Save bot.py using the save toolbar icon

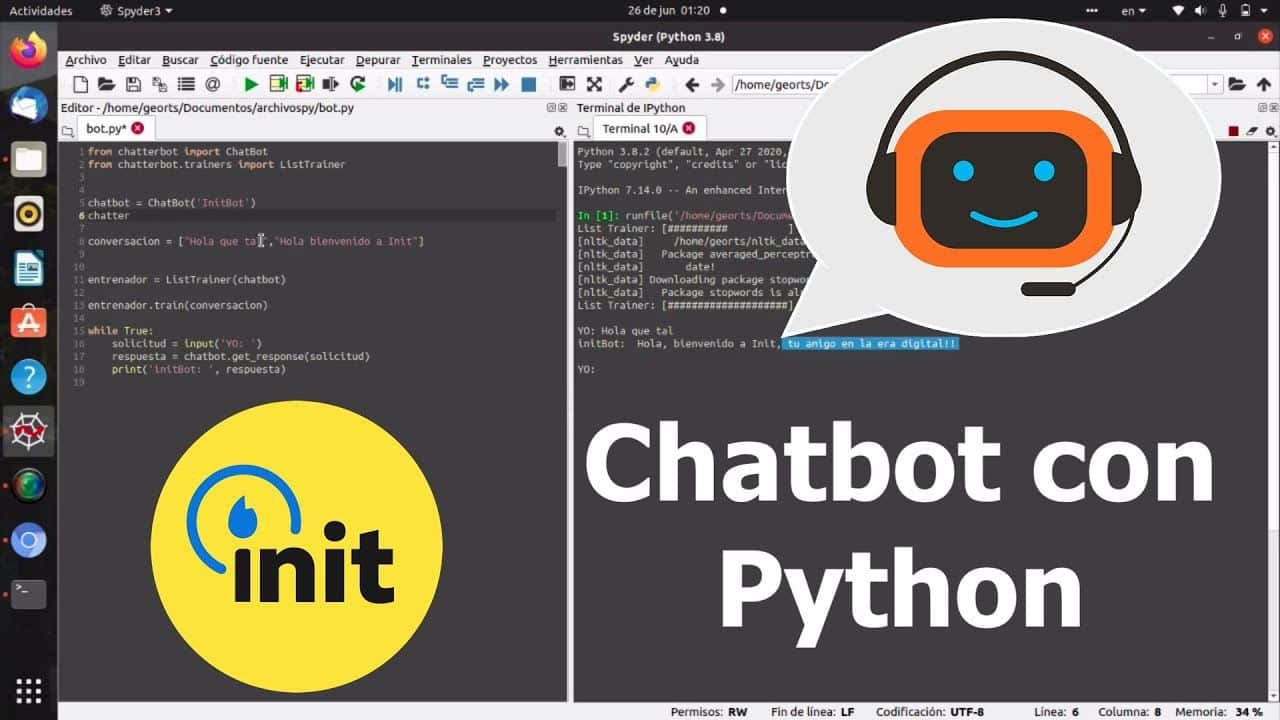[x=132, y=84]
